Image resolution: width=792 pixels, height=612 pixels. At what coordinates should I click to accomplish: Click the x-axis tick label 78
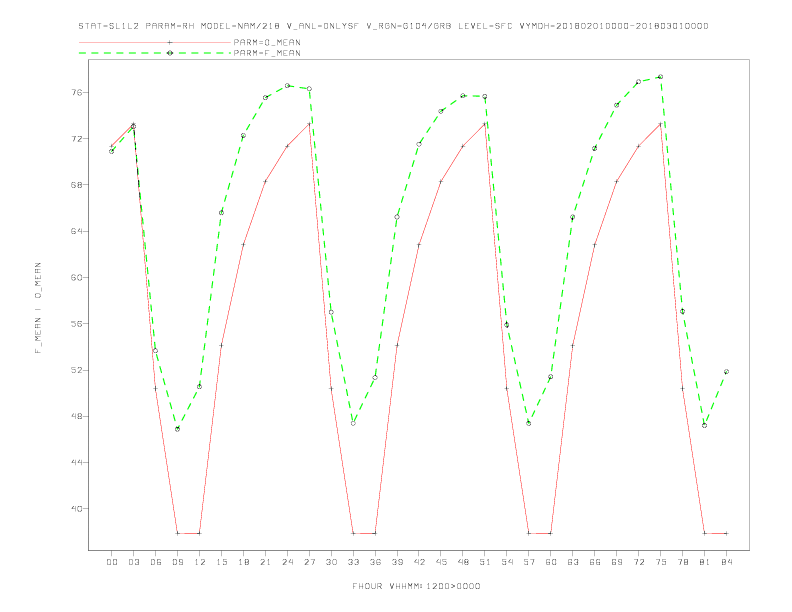(x=682, y=562)
